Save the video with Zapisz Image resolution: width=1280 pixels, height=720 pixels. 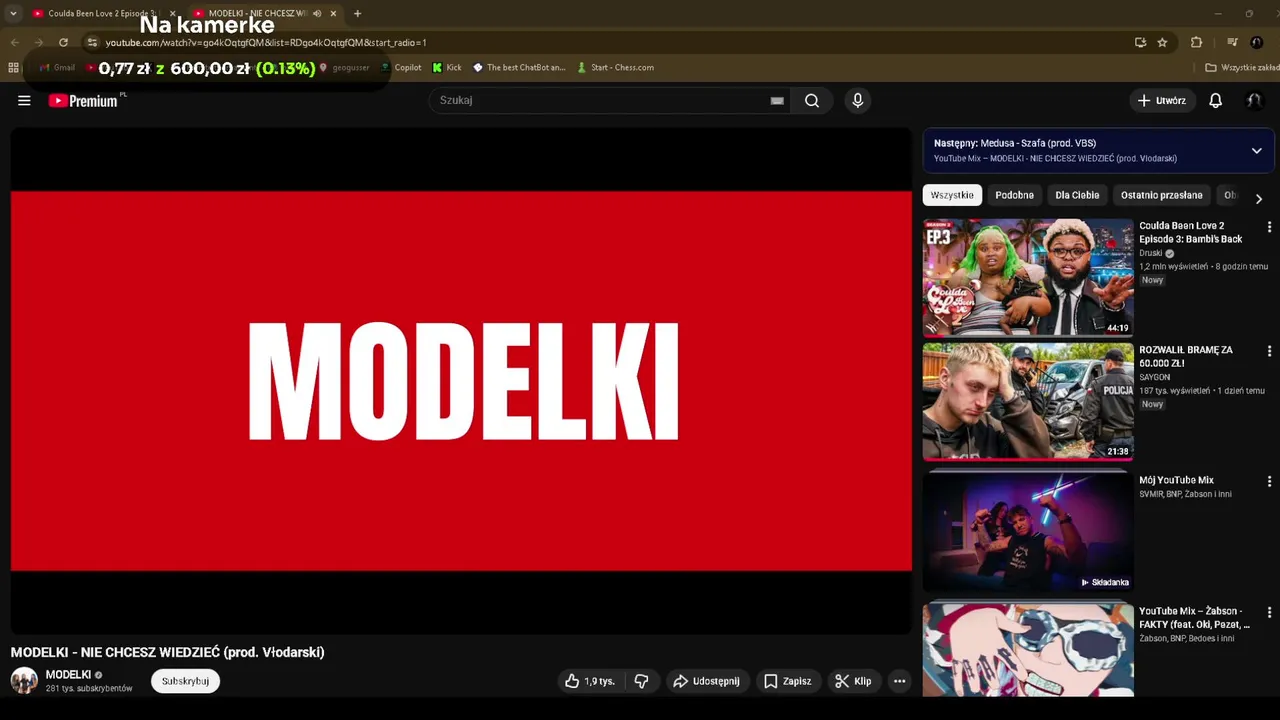coord(788,681)
